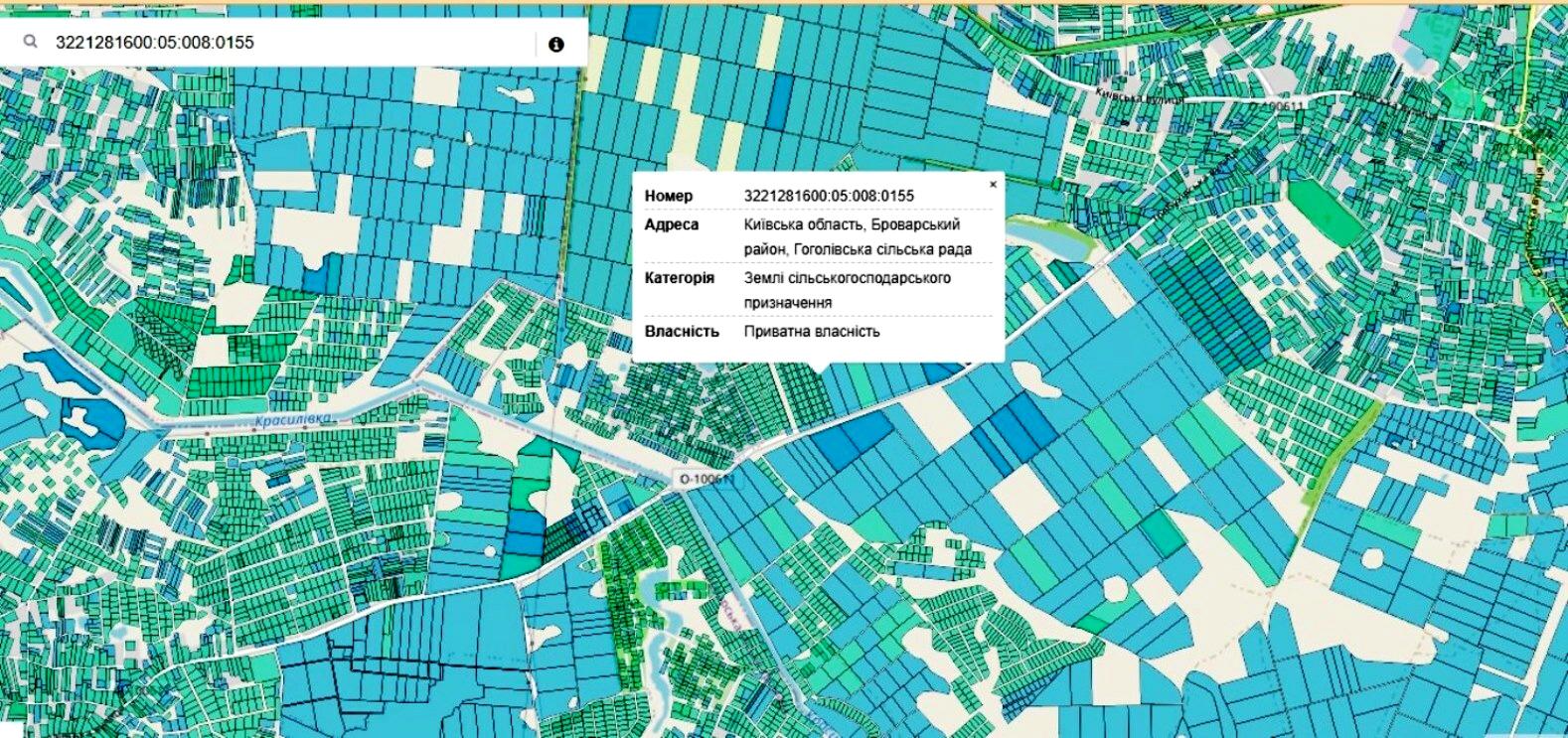The image size is (1568, 738).
Task: Click the Власність label in popup
Action: point(682,332)
